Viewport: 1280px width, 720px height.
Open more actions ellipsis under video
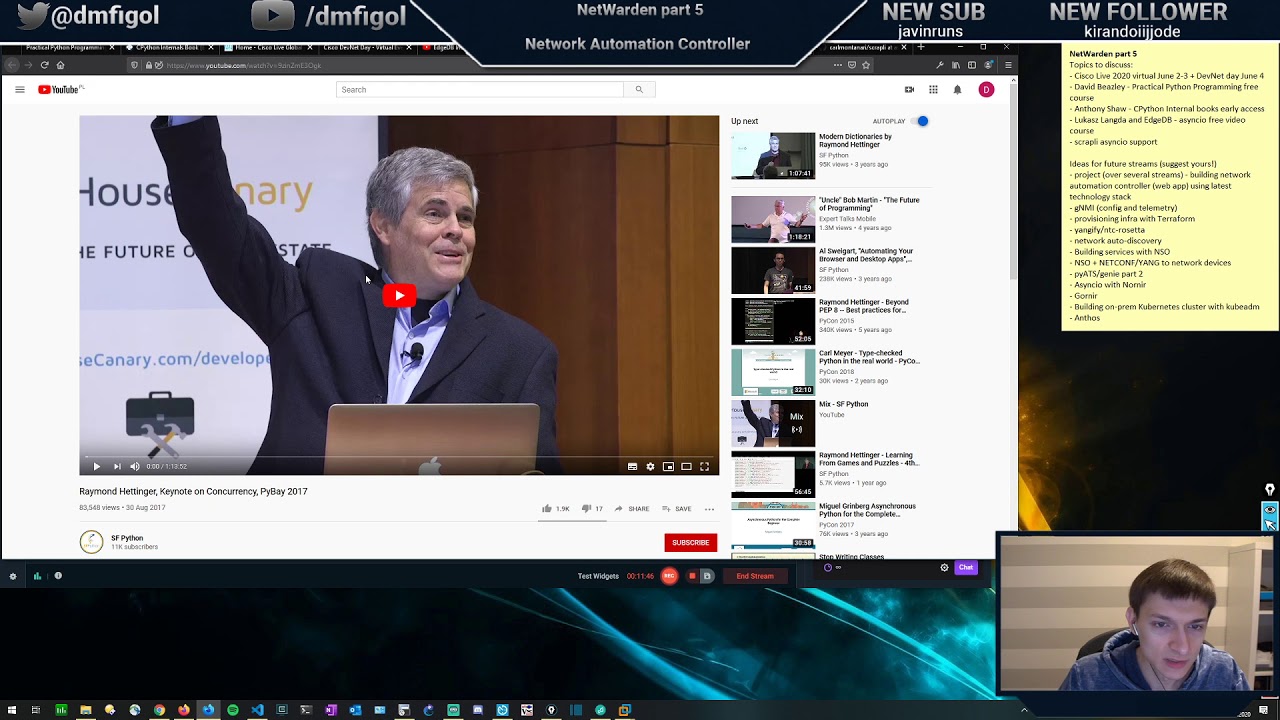coord(709,509)
